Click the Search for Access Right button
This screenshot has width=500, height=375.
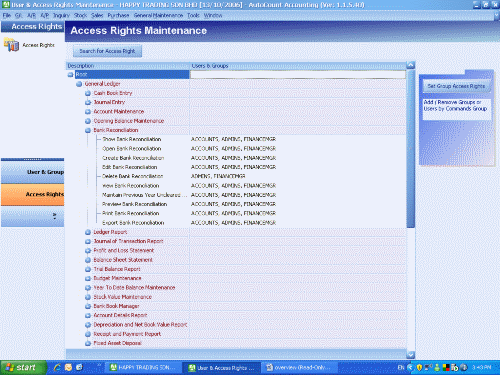(107, 51)
